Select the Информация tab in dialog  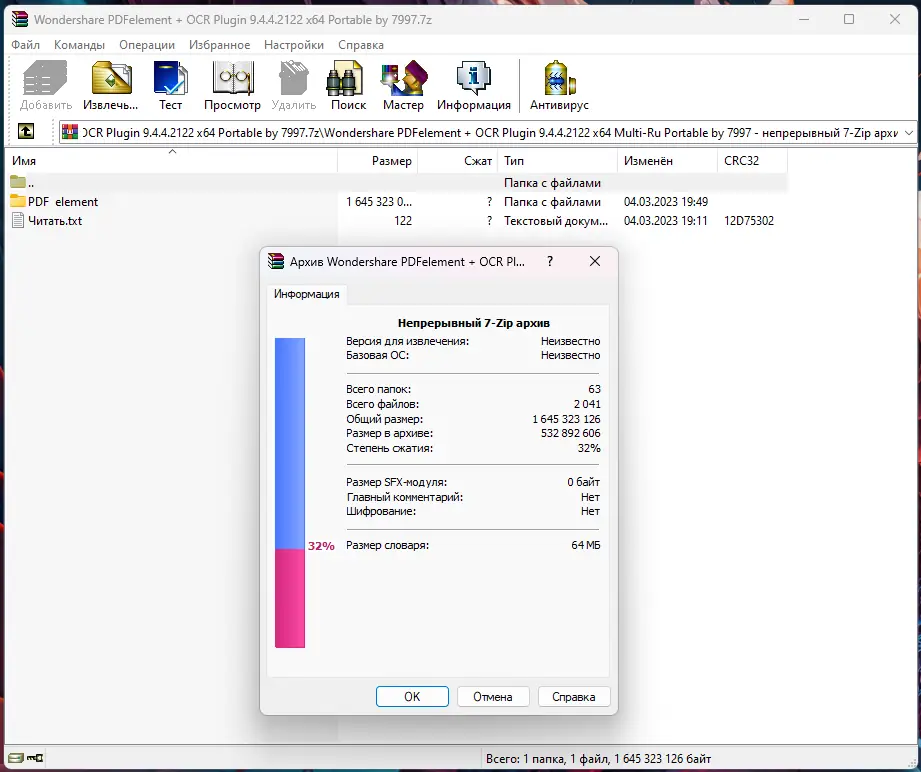point(307,294)
